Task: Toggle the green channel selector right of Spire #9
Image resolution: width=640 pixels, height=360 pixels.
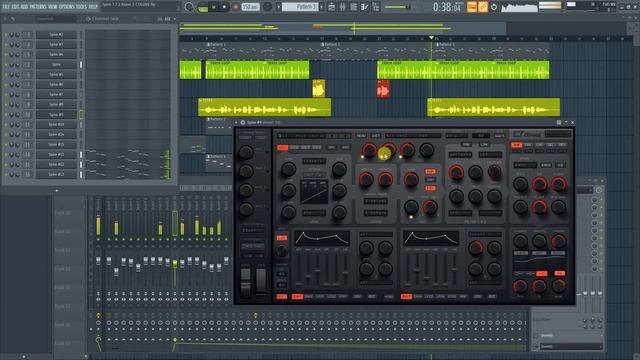Action: (x=81, y=115)
